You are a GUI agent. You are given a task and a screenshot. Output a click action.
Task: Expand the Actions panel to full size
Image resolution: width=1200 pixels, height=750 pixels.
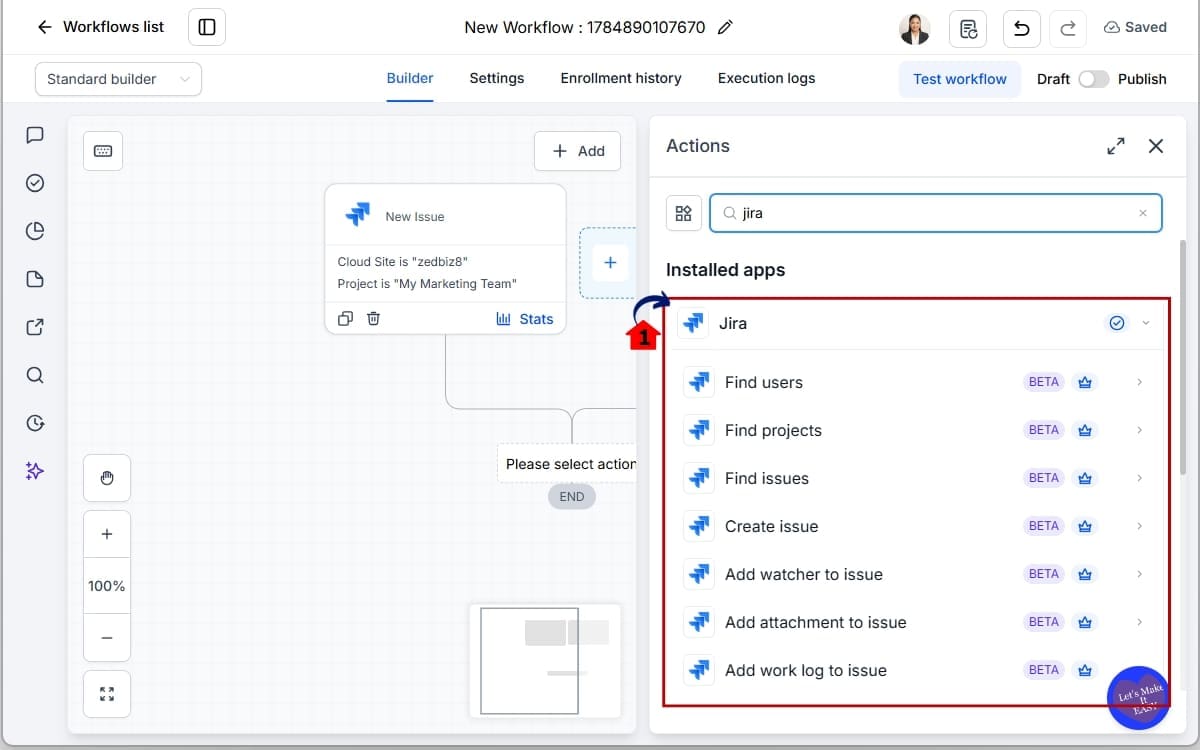pos(1116,146)
